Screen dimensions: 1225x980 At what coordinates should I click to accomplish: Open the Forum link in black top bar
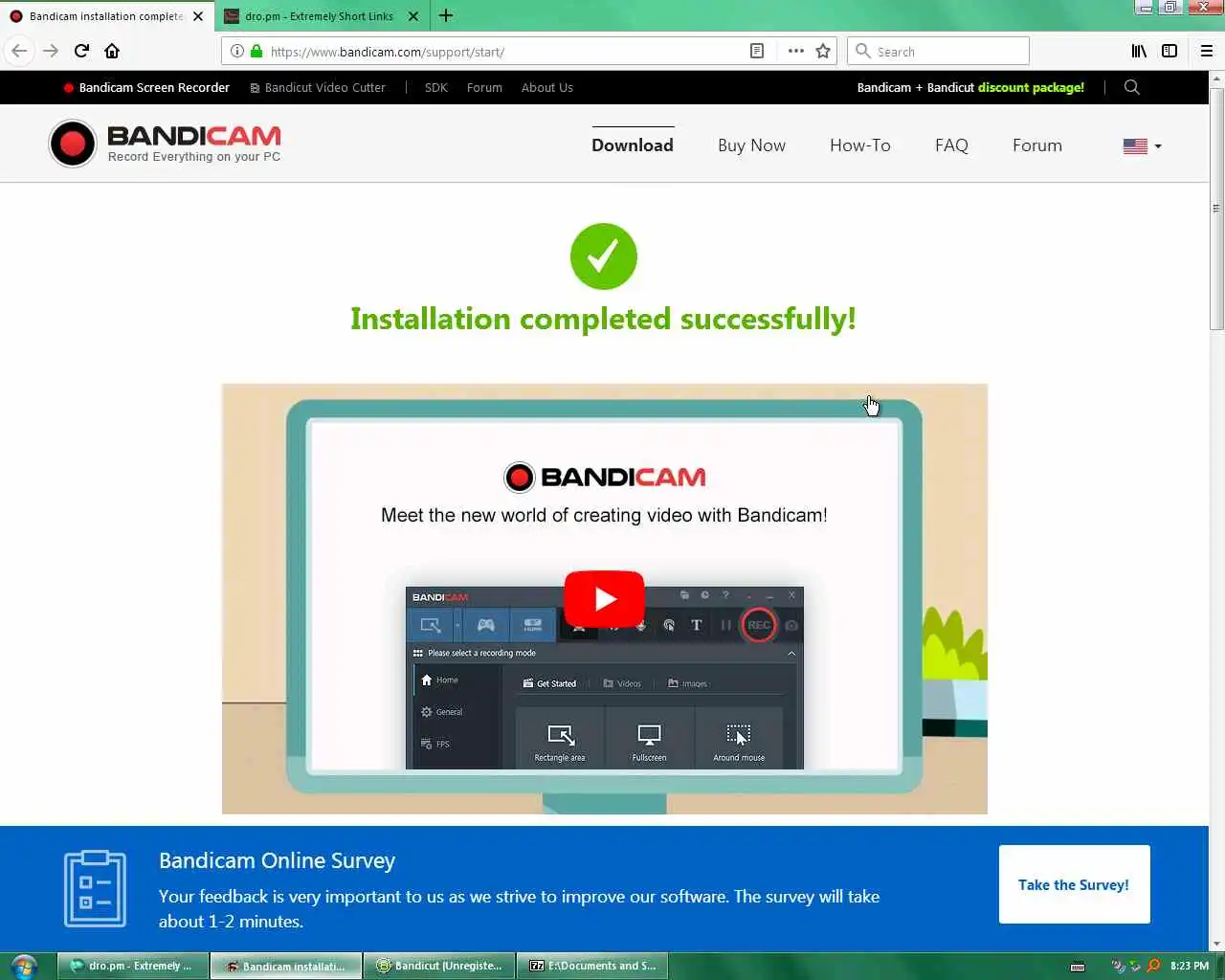484,87
